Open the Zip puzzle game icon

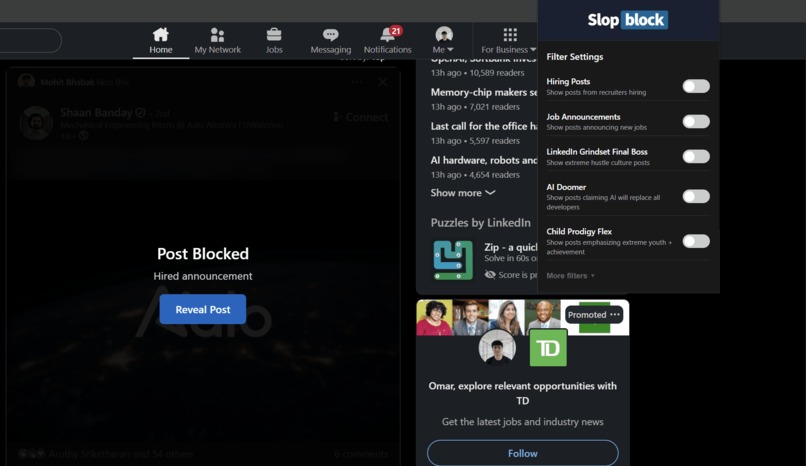tap(453, 260)
